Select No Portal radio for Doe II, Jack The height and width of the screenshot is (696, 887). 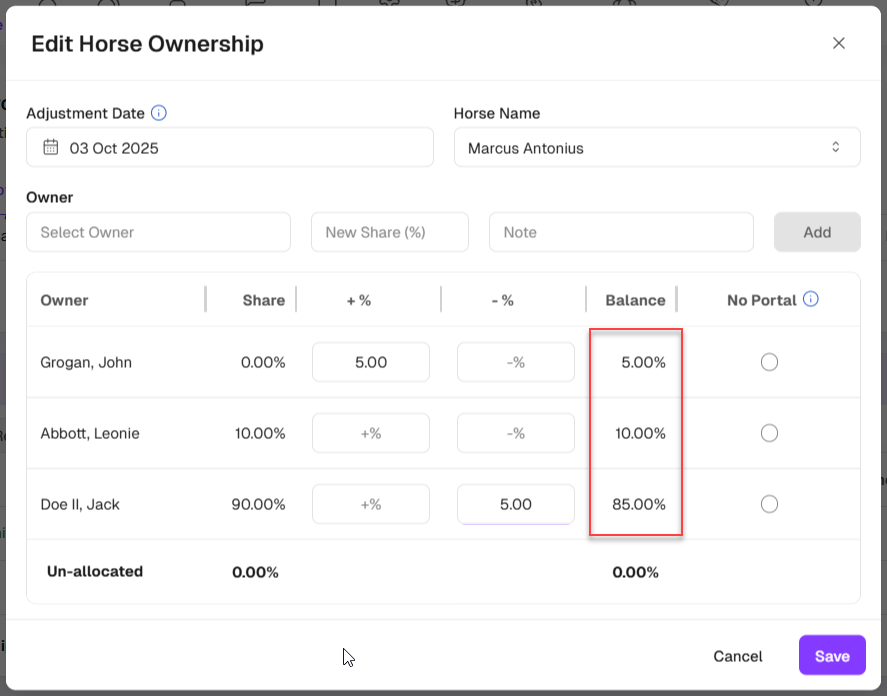point(769,504)
